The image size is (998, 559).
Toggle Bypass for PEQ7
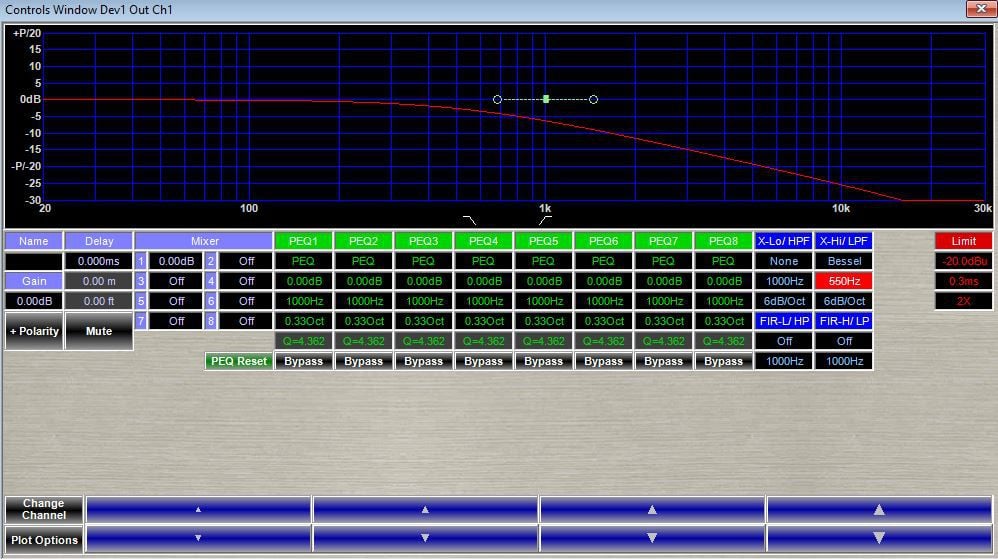663,361
